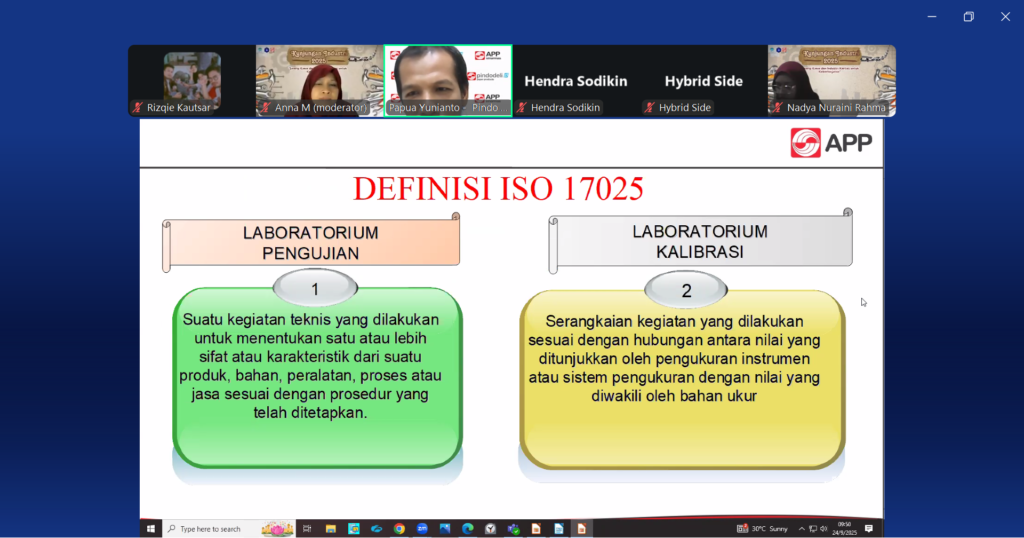Click the Hybrid Side participant tile
The height and width of the screenshot is (538, 1024).
coord(703,80)
